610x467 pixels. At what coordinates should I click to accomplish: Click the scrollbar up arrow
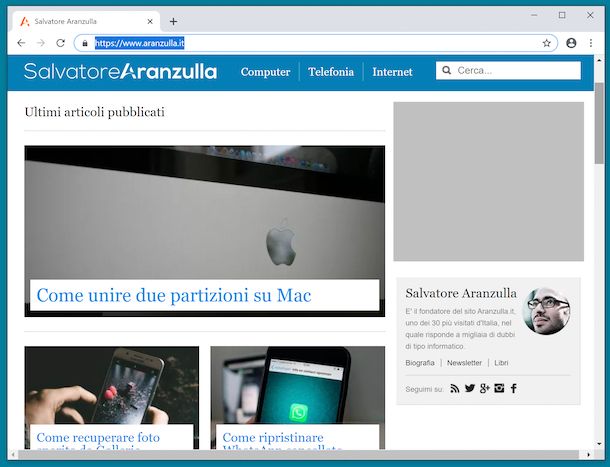click(x=599, y=61)
